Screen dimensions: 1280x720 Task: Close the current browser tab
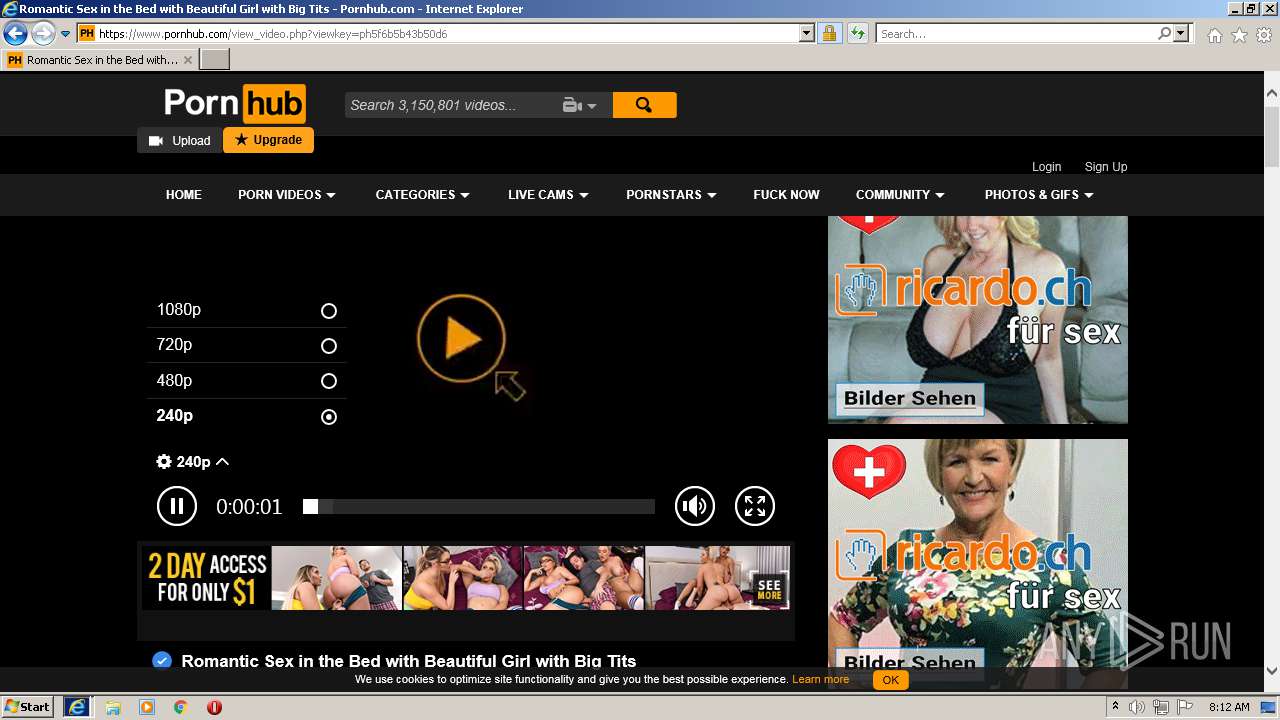click(187, 60)
